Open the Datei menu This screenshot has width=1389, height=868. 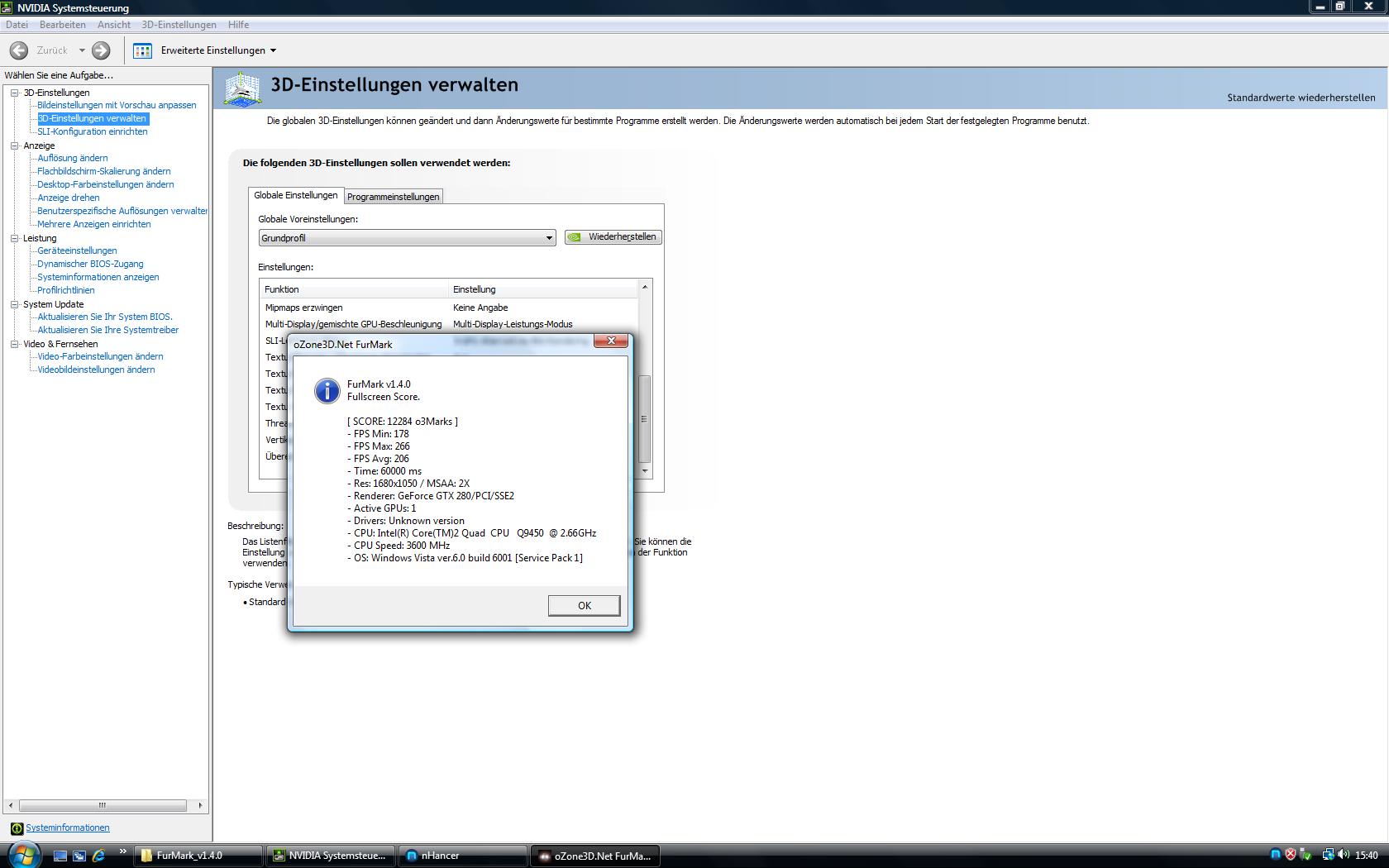pos(17,25)
